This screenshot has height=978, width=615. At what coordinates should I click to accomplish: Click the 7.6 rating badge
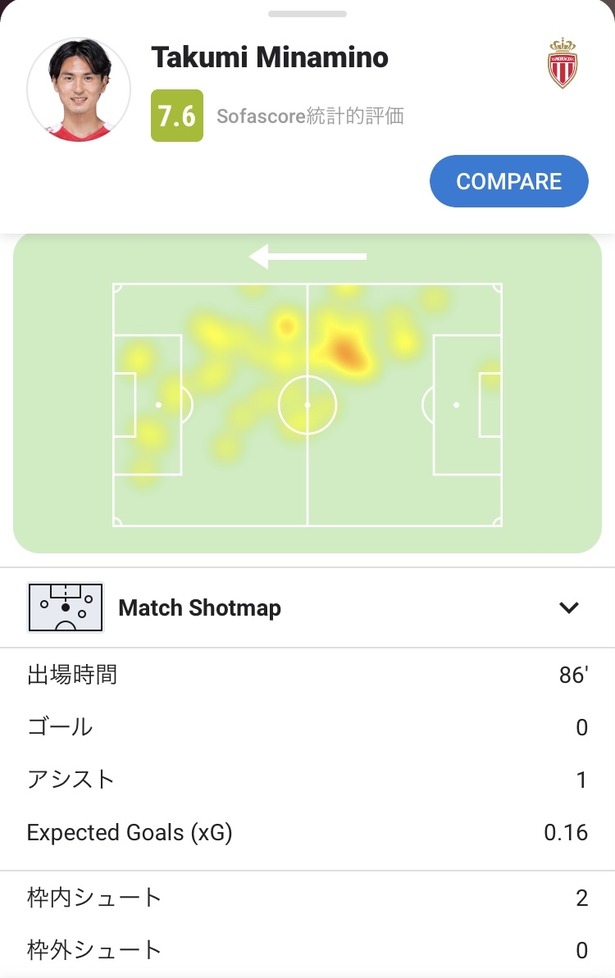click(177, 115)
